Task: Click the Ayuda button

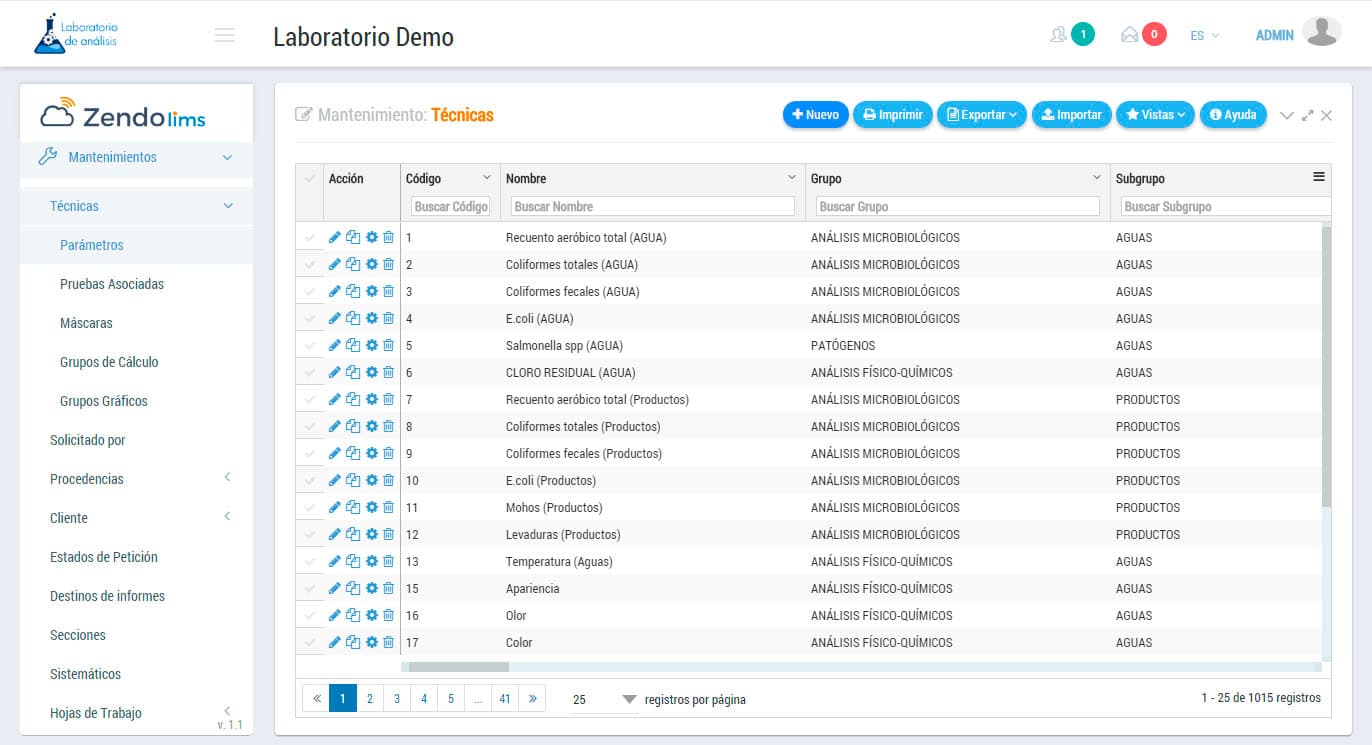Action: (1233, 115)
